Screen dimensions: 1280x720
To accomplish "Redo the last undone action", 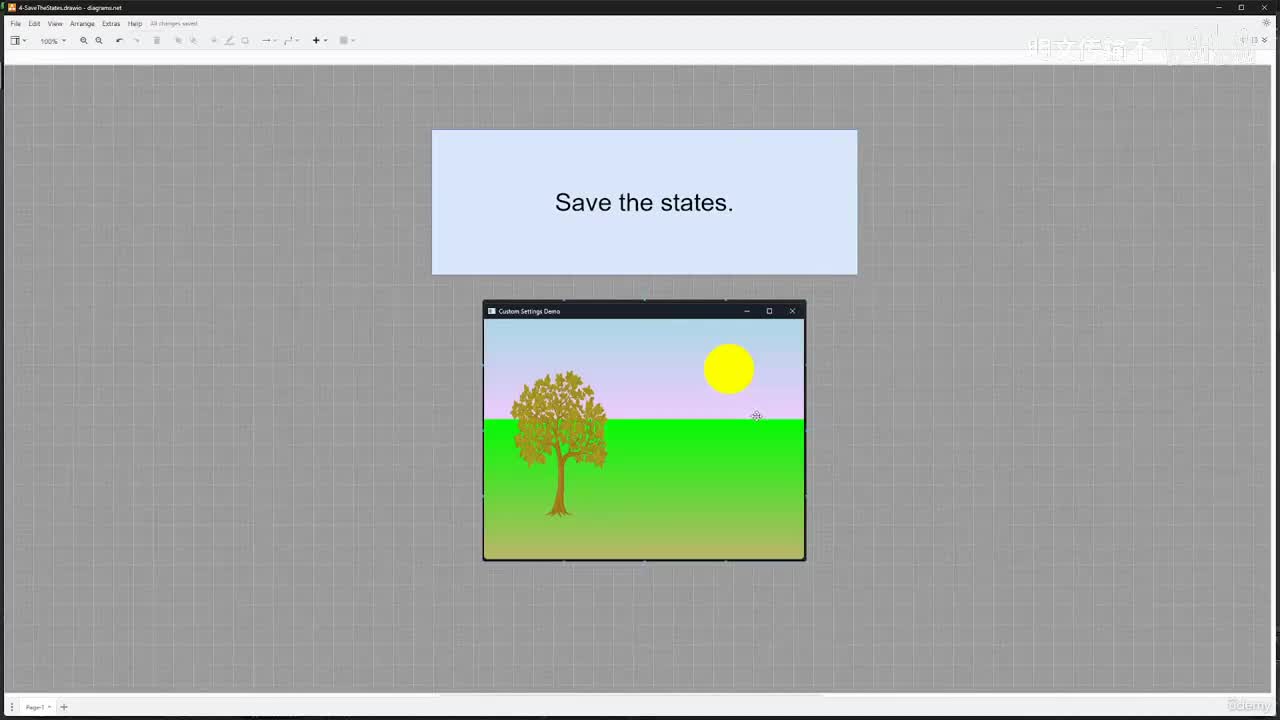I will coord(136,41).
